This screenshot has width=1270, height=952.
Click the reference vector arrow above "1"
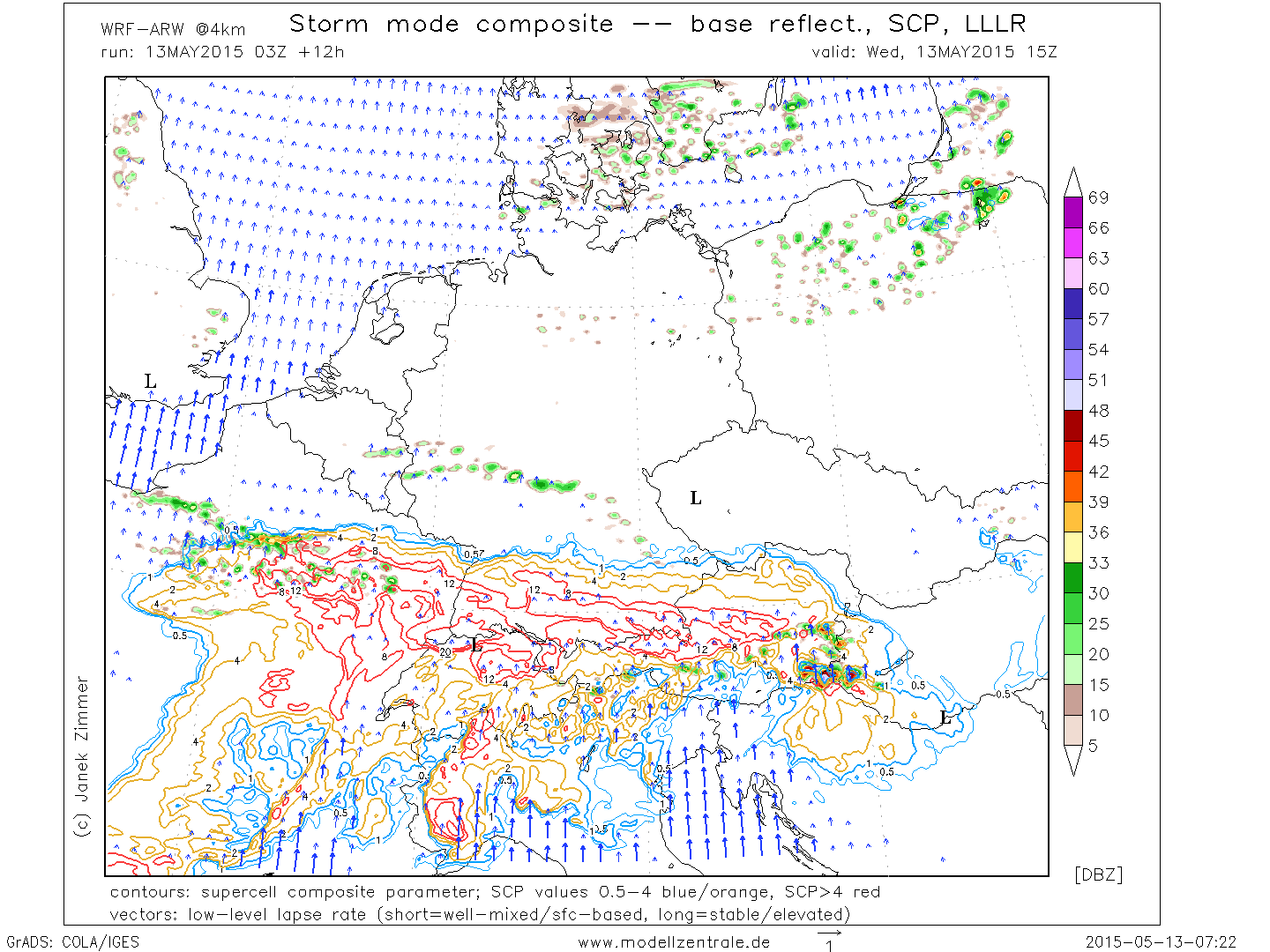(829, 933)
